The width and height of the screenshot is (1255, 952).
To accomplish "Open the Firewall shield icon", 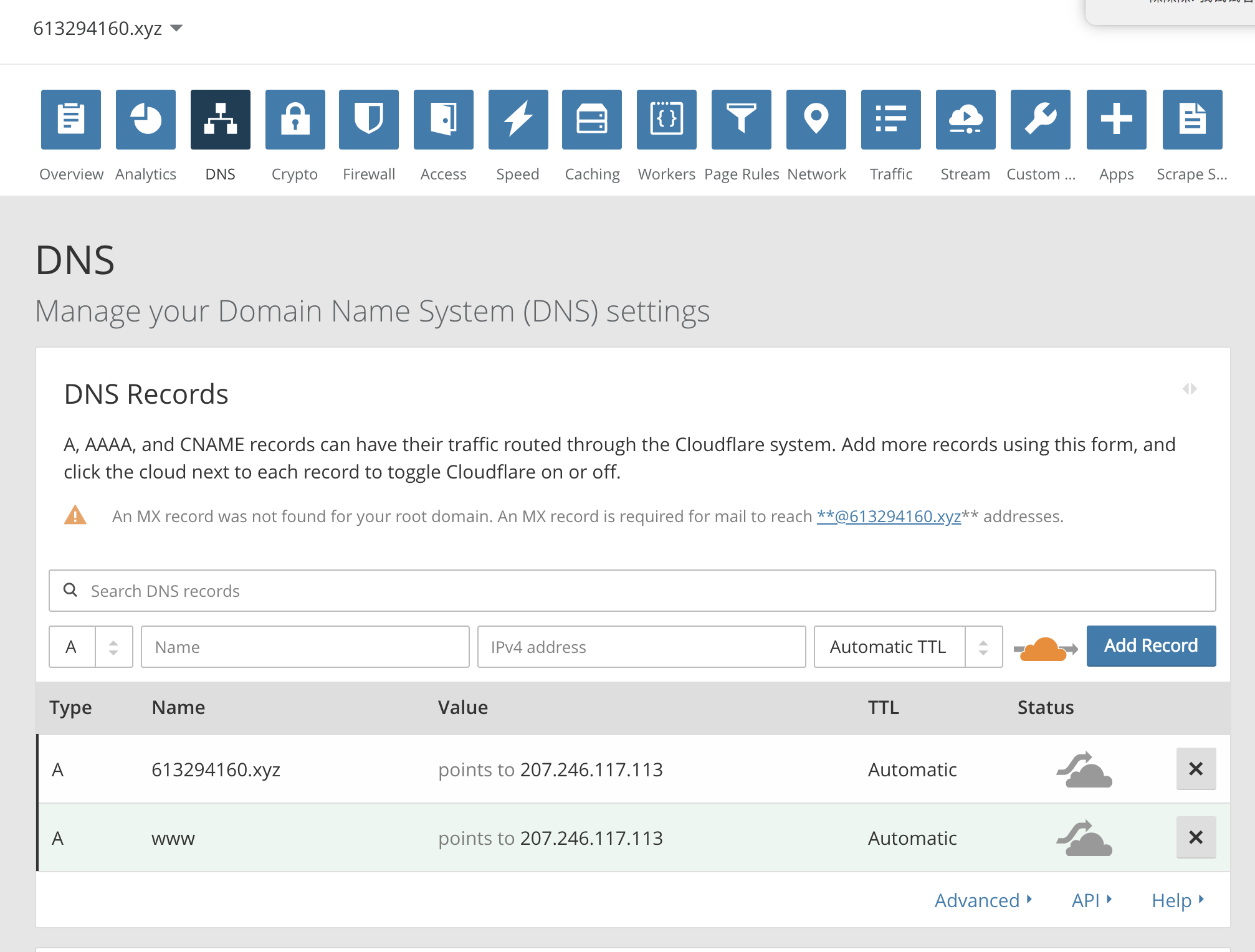I will click(369, 120).
